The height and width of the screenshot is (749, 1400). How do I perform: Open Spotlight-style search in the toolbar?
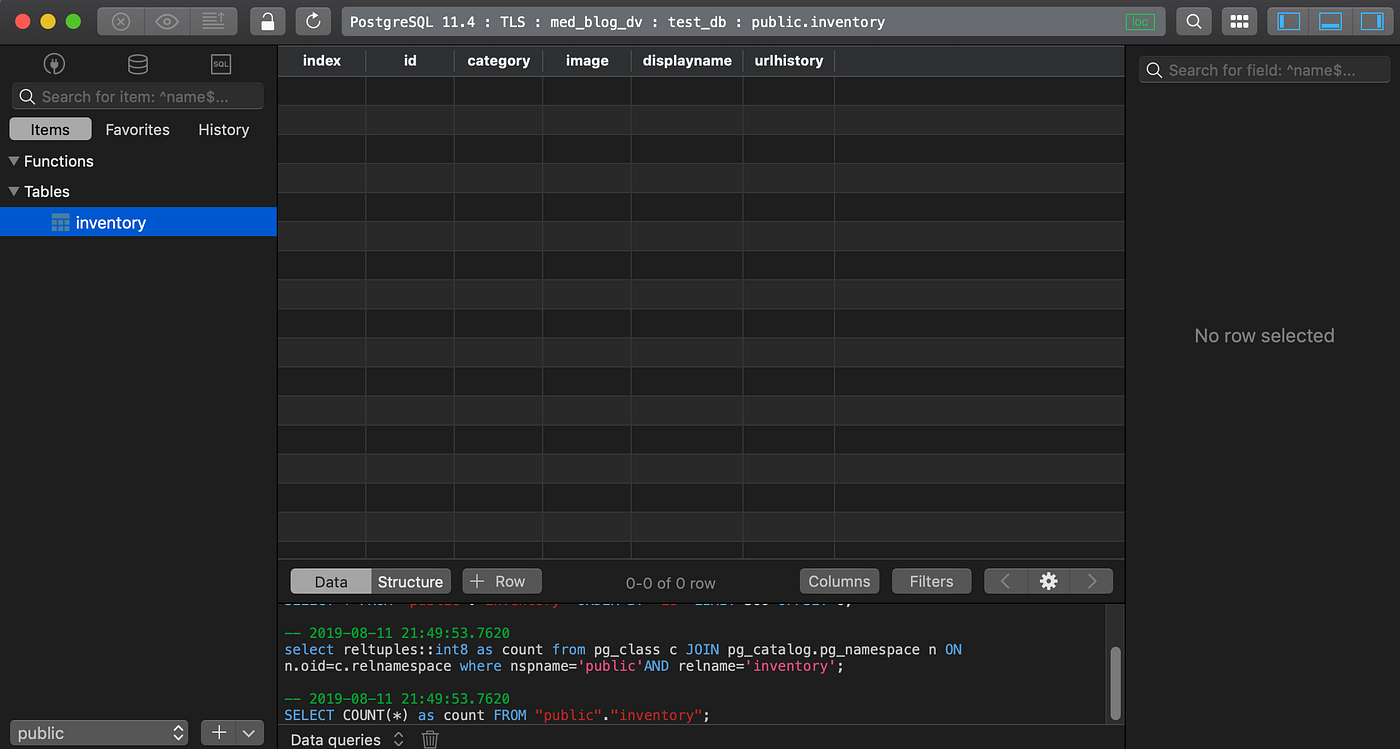(1193, 21)
